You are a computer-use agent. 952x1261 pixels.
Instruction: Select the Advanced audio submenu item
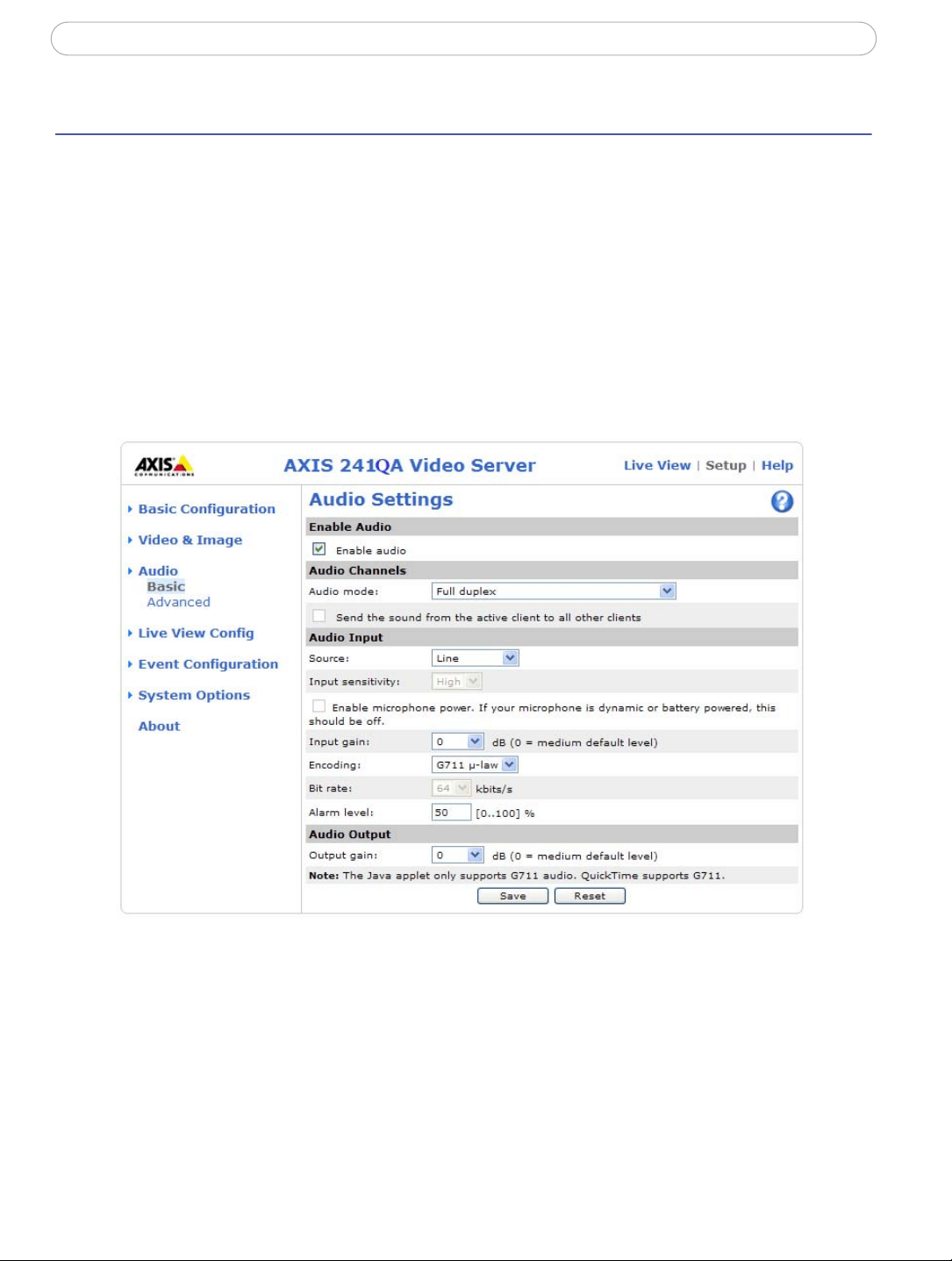[x=179, y=603]
